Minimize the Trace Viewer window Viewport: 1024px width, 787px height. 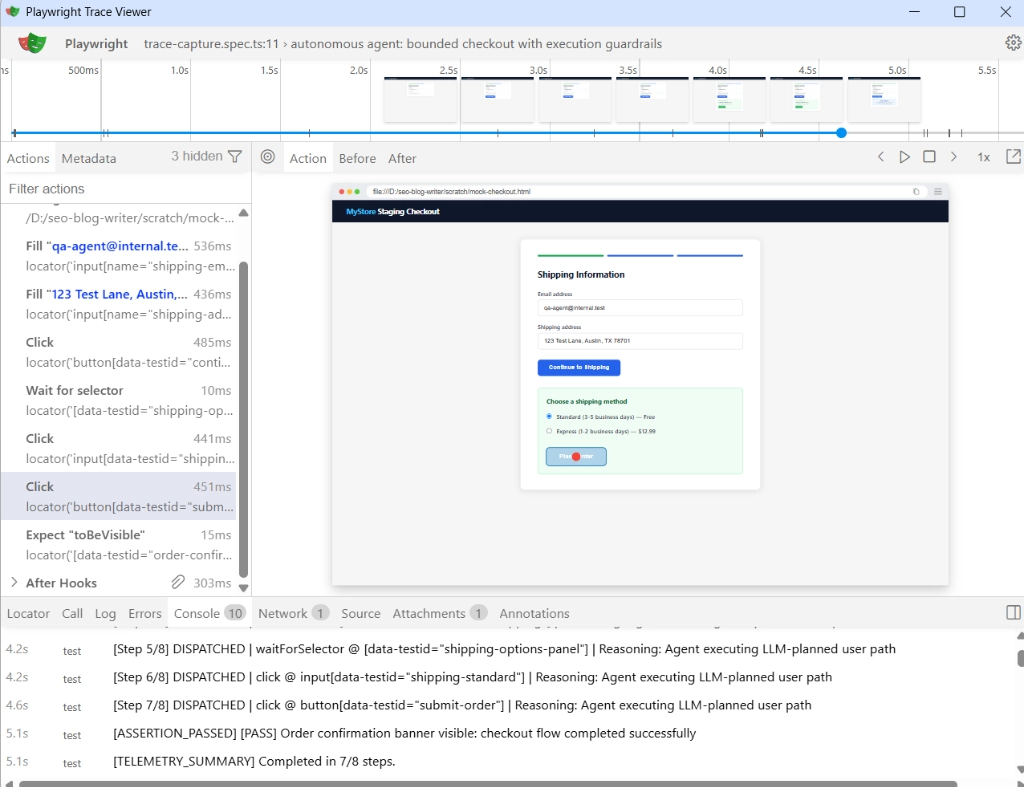[914, 12]
